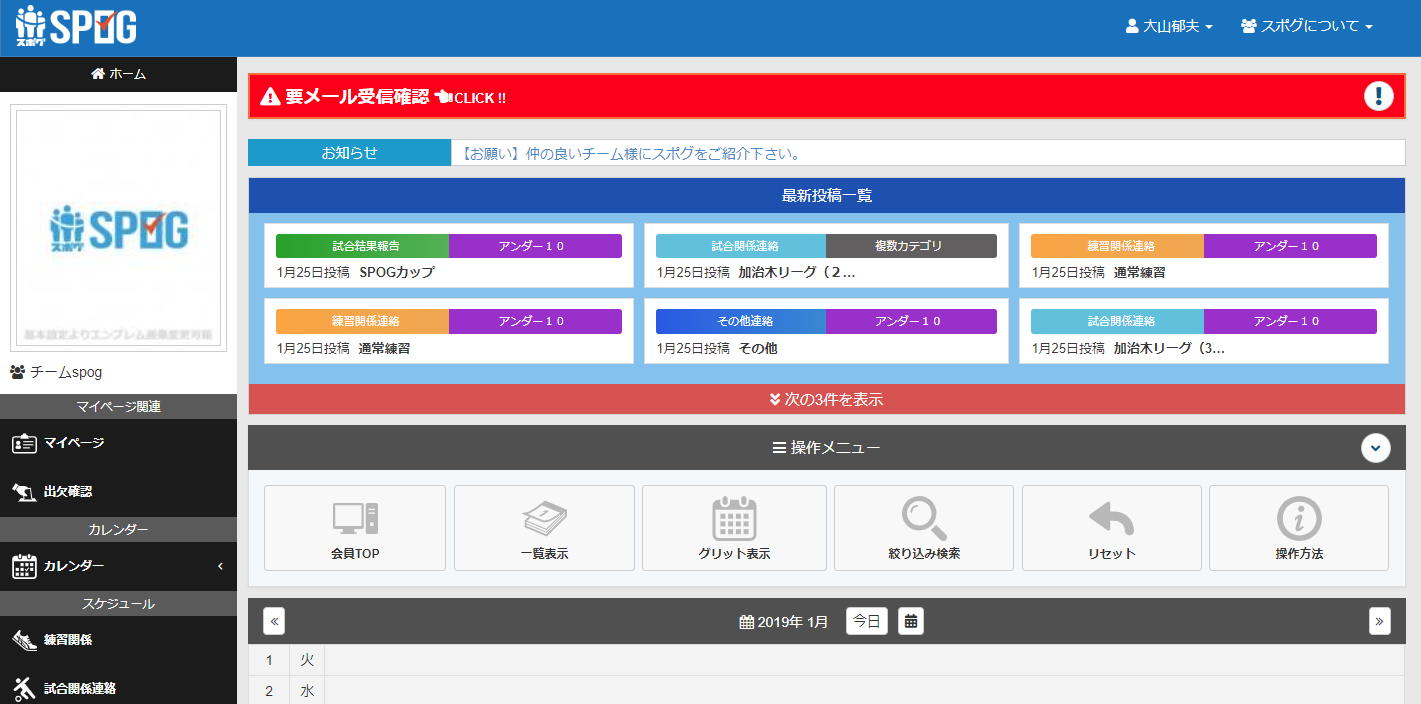Open the calendar date picker icon
The width and height of the screenshot is (1421, 704).
(910, 621)
